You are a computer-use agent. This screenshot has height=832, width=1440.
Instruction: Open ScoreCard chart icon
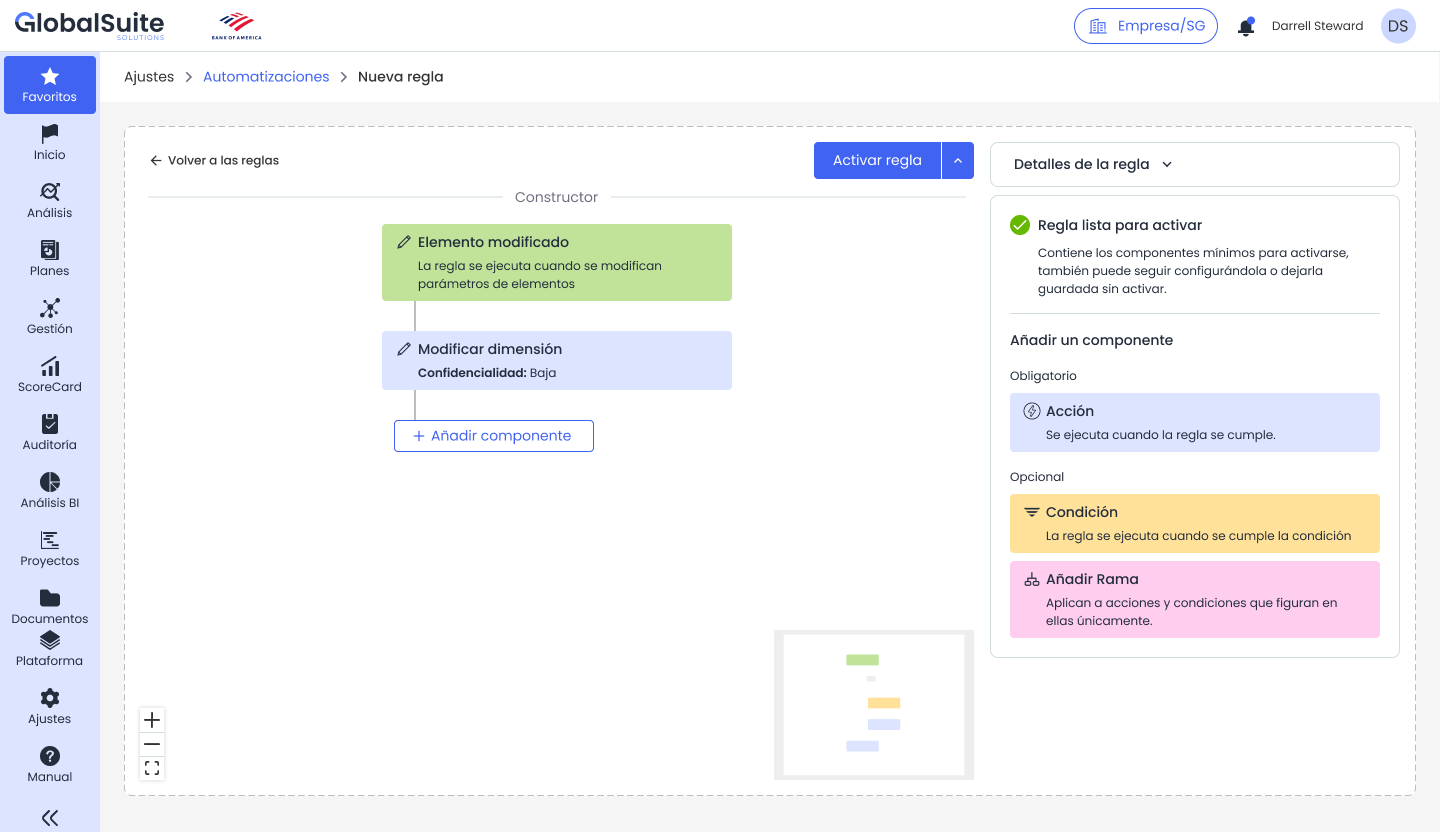50,366
